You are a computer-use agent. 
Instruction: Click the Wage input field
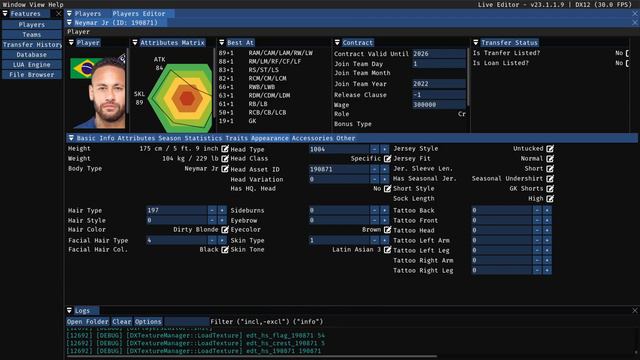point(439,104)
